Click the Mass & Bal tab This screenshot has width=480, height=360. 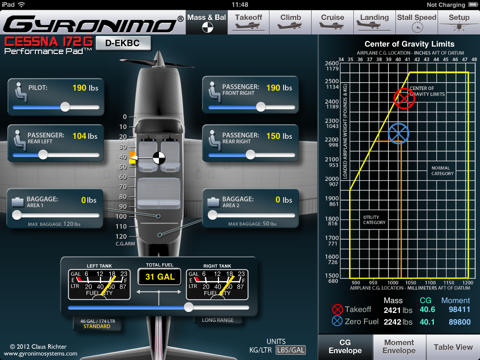click(x=207, y=22)
